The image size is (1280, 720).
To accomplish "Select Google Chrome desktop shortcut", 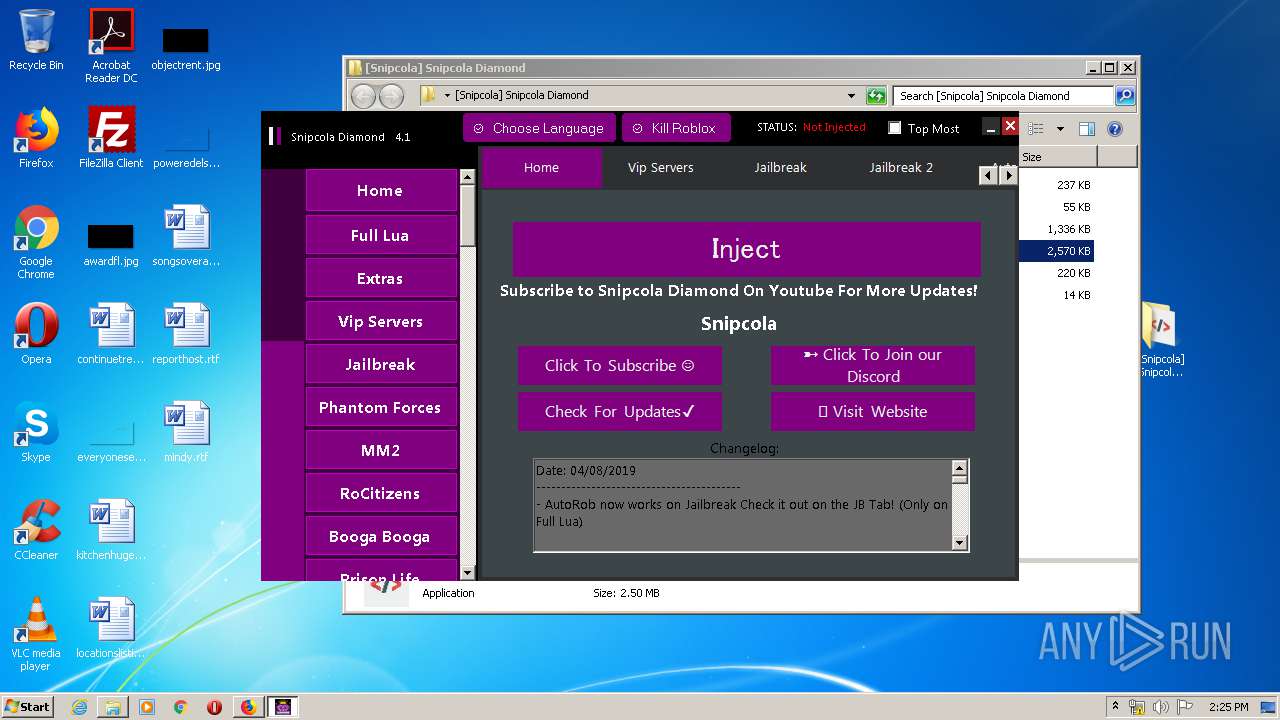I will pos(36,242).
